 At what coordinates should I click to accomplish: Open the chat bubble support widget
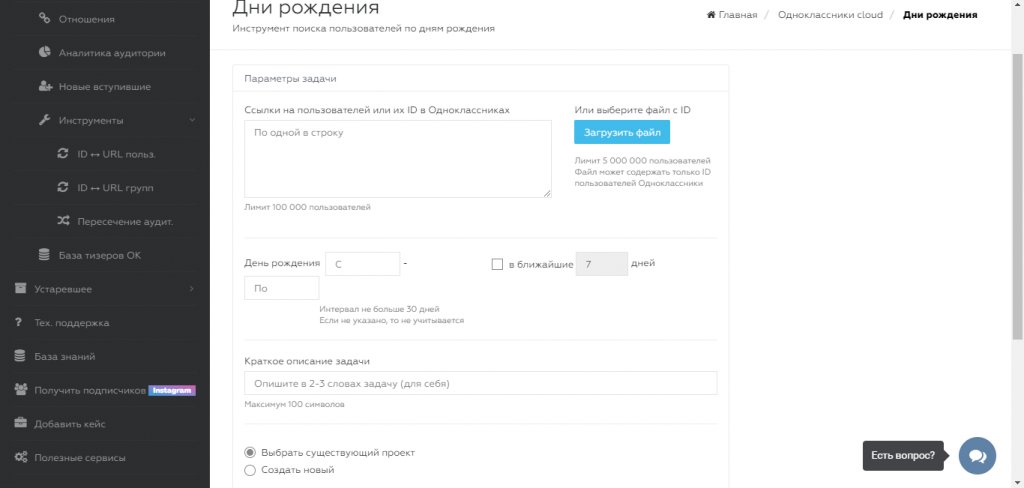point(977,455)
